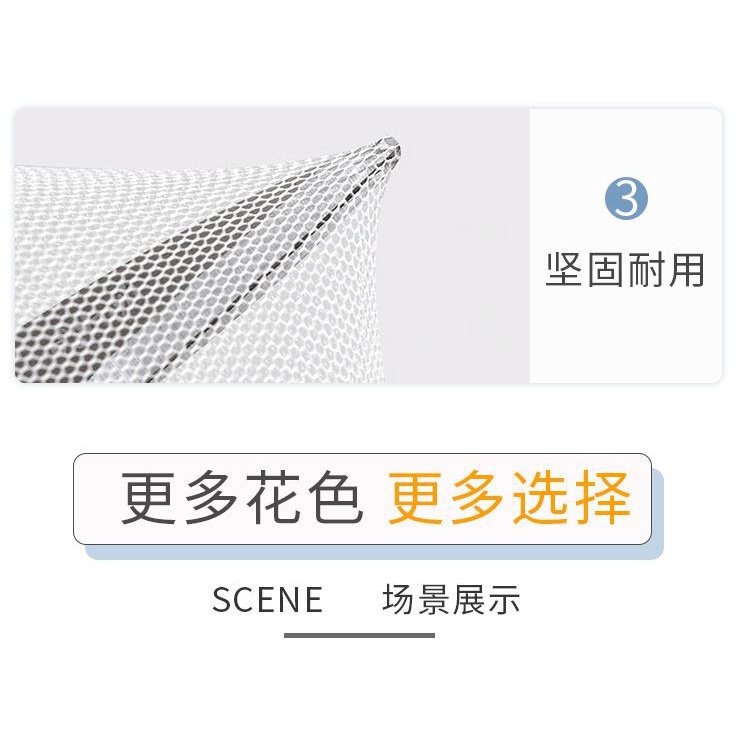Image resolution: width=750 pixels, height=750 pixels.
Task: Click the 示 character in 场景展示
Action: pyautogui.click(x=504, y=599)
